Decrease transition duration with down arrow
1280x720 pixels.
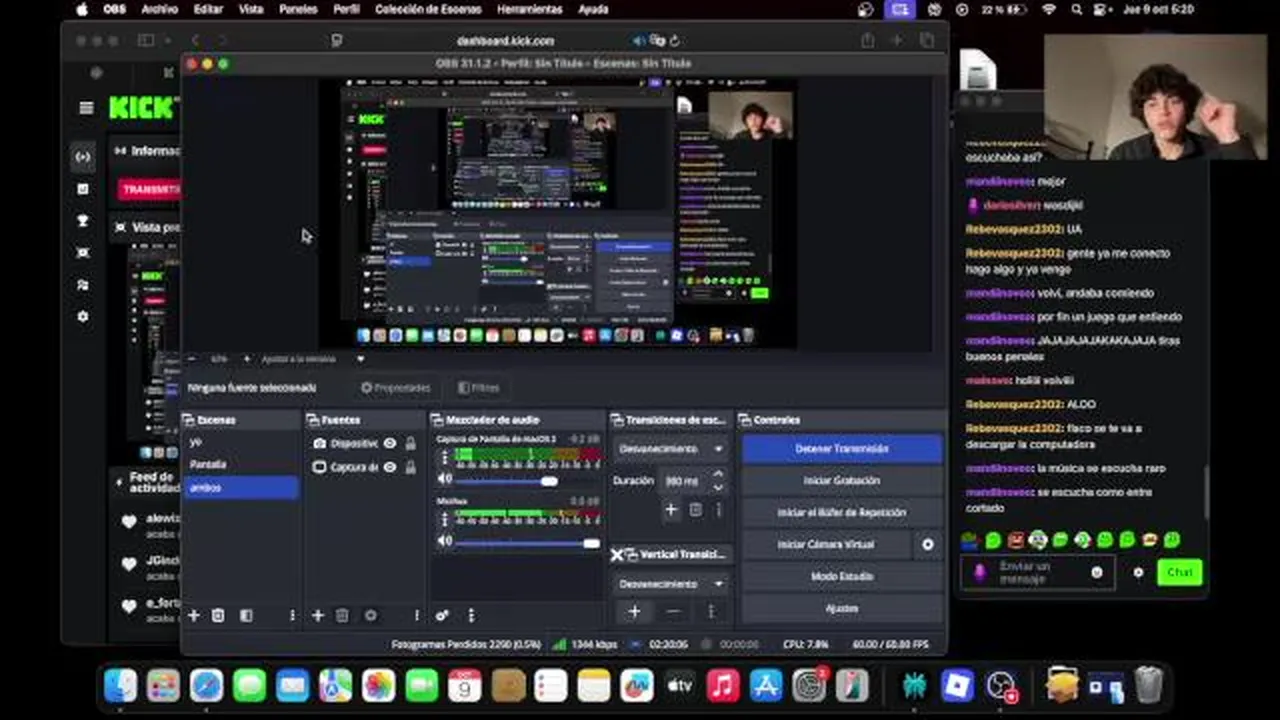(717, 487)
